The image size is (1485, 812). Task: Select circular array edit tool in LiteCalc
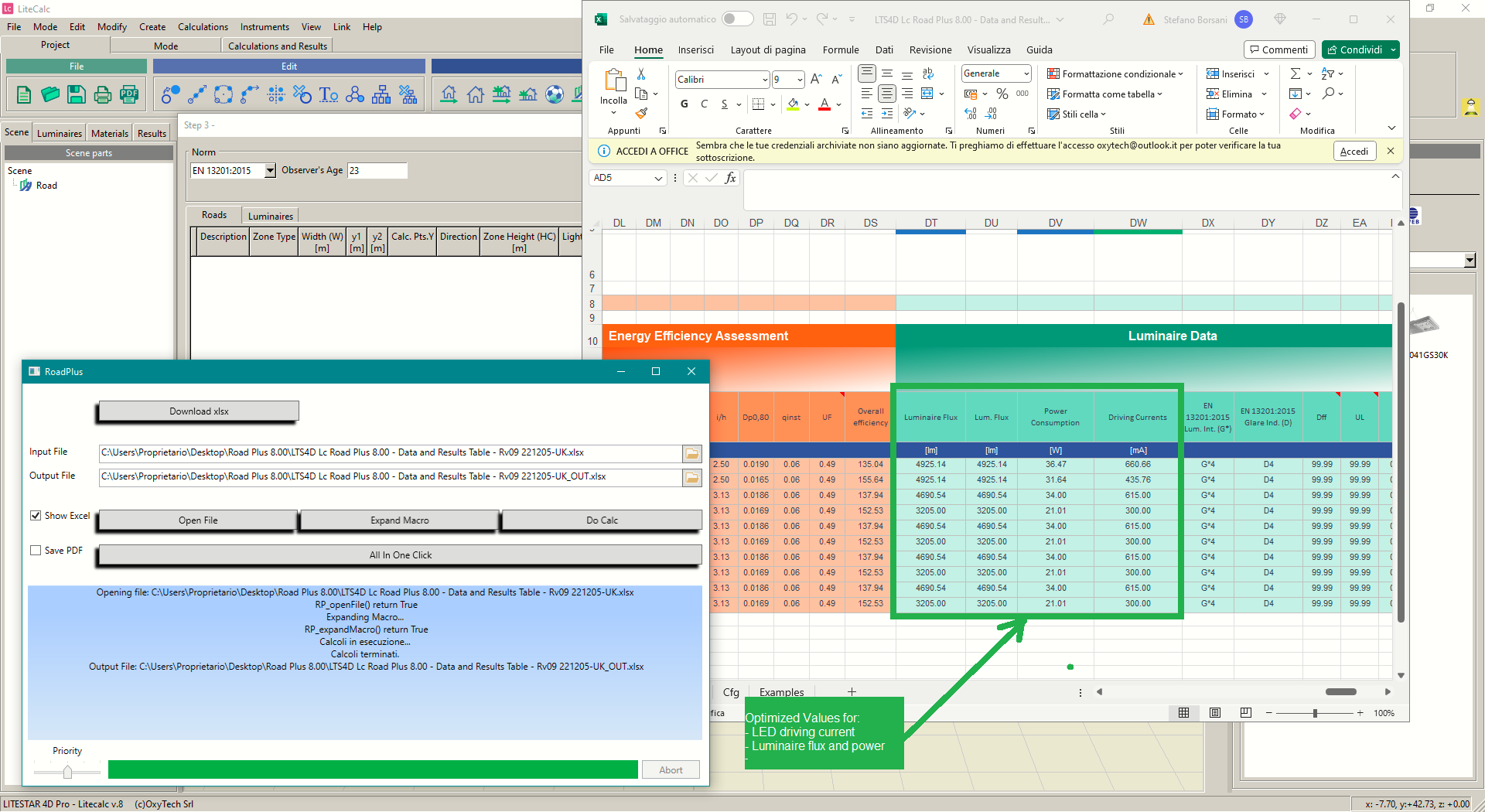224,94
